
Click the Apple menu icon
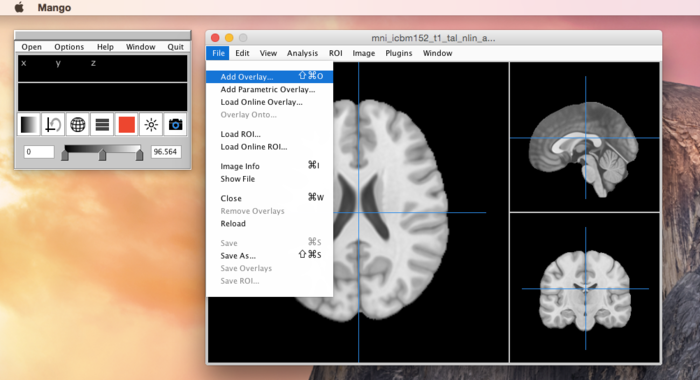pyautogui.click(x=19, y=8)
